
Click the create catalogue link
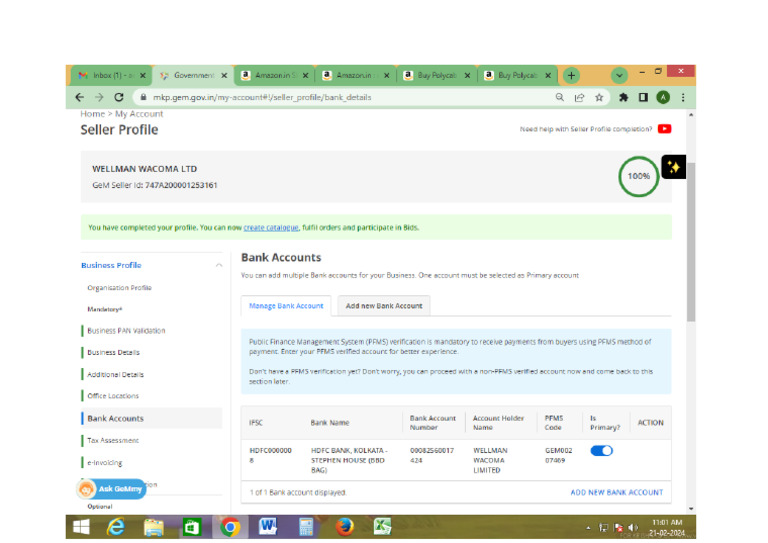[x=271, y=228]
